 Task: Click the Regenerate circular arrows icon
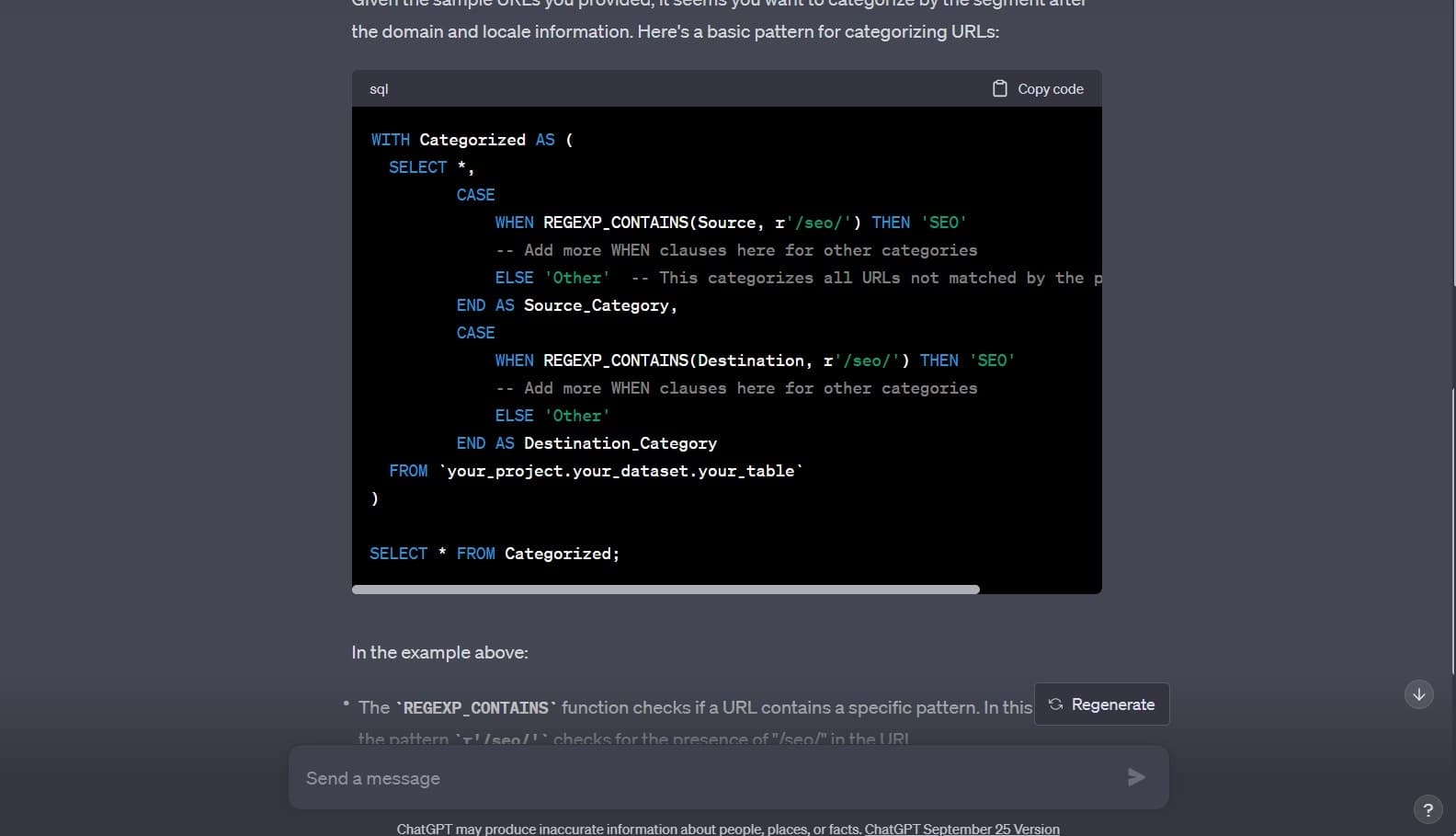(1055, 704)
